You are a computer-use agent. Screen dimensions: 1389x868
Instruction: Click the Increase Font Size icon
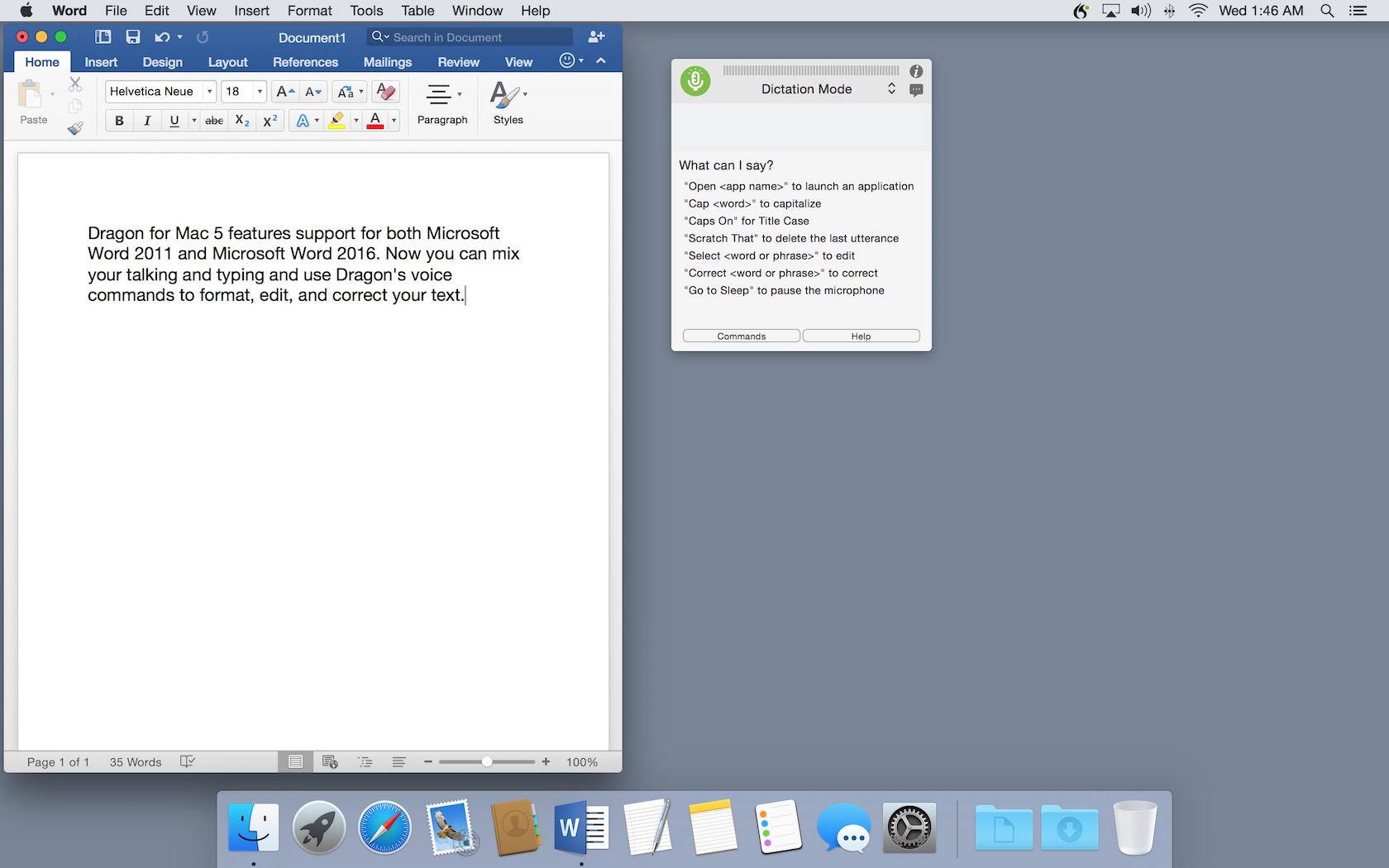[x=285, y=92]
